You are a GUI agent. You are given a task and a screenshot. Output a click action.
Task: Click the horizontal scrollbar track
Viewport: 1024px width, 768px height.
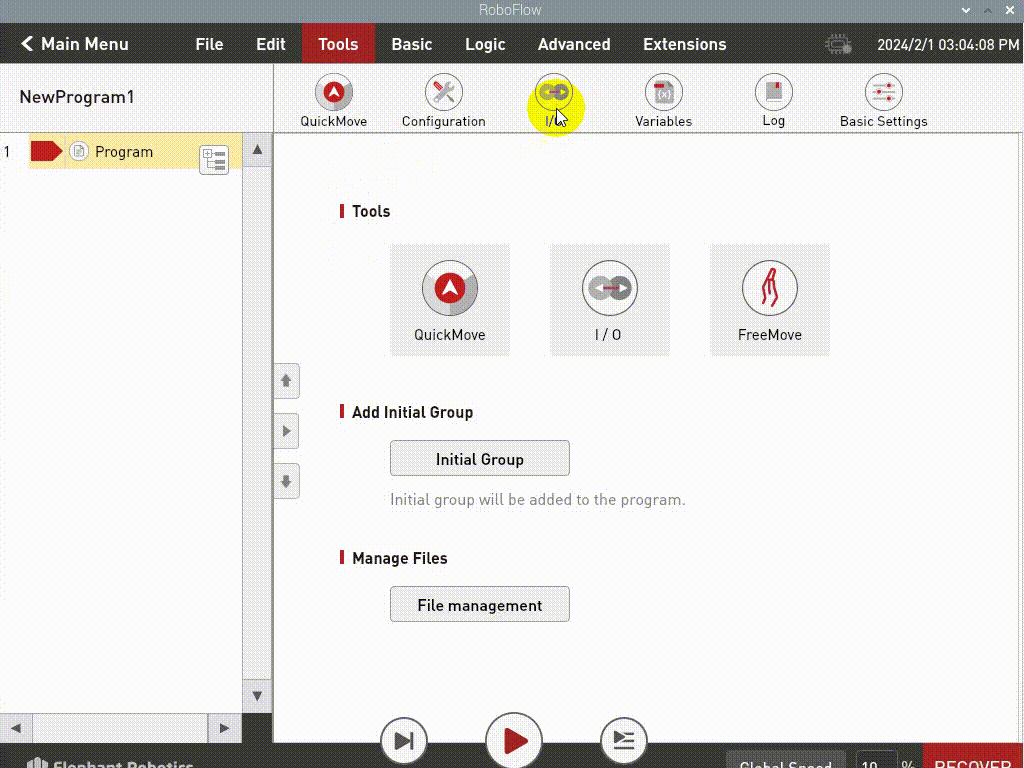tap(120, 728)
